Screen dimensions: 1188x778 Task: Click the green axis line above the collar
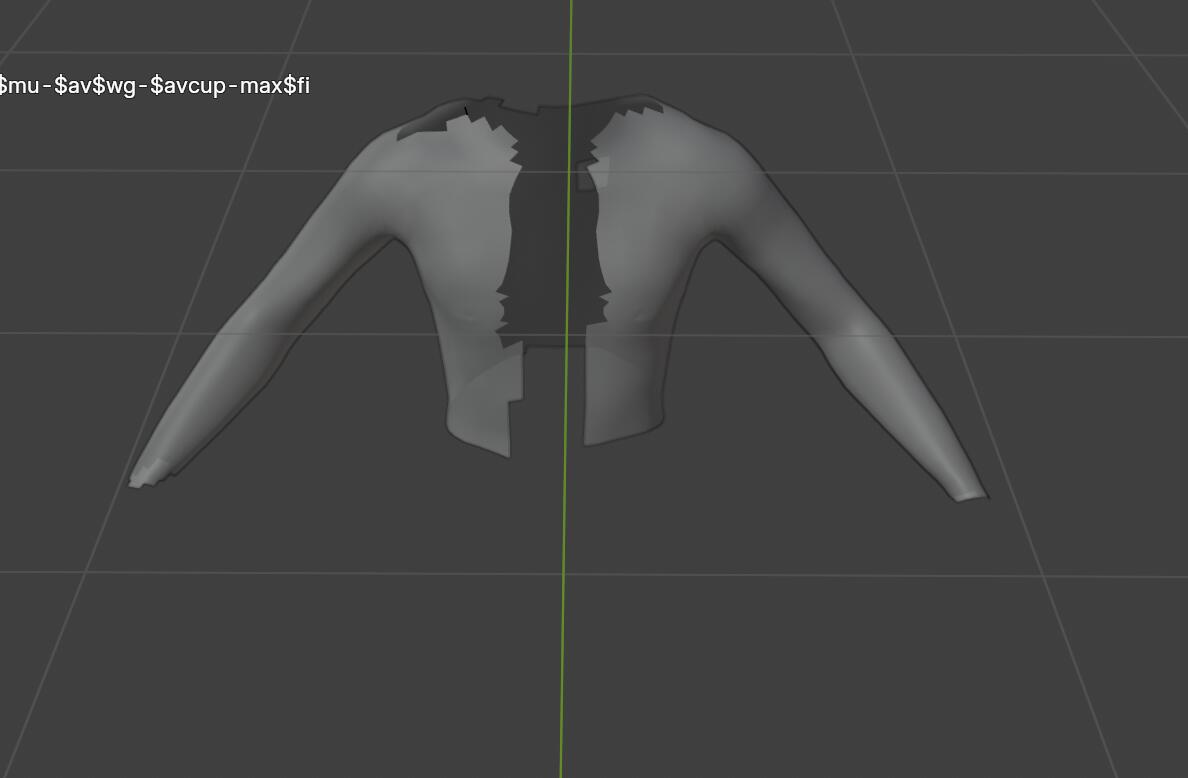[571, 50]
